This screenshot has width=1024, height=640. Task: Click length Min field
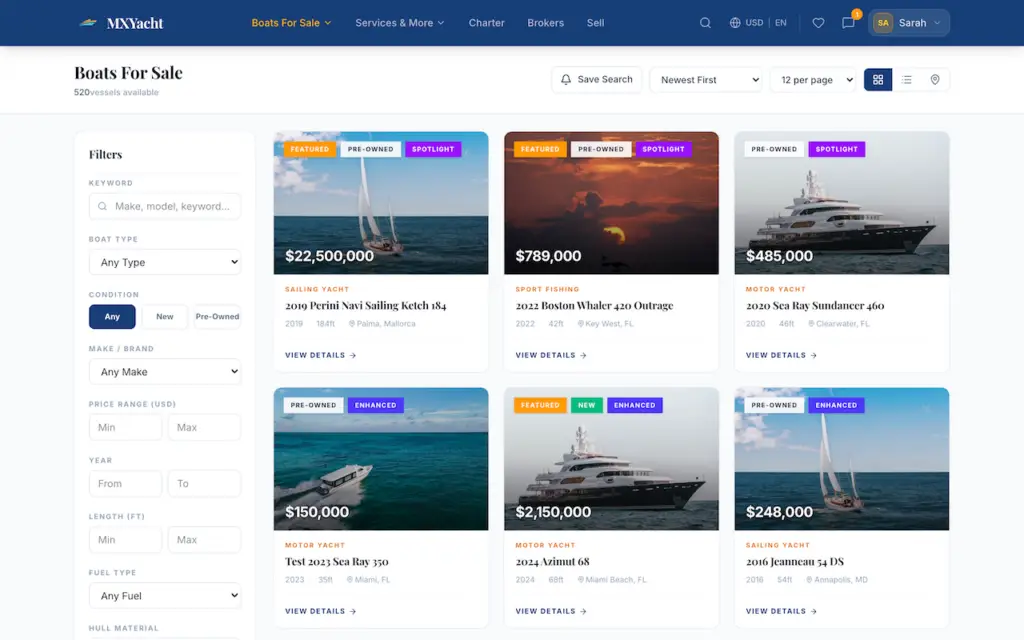[125, 540]
